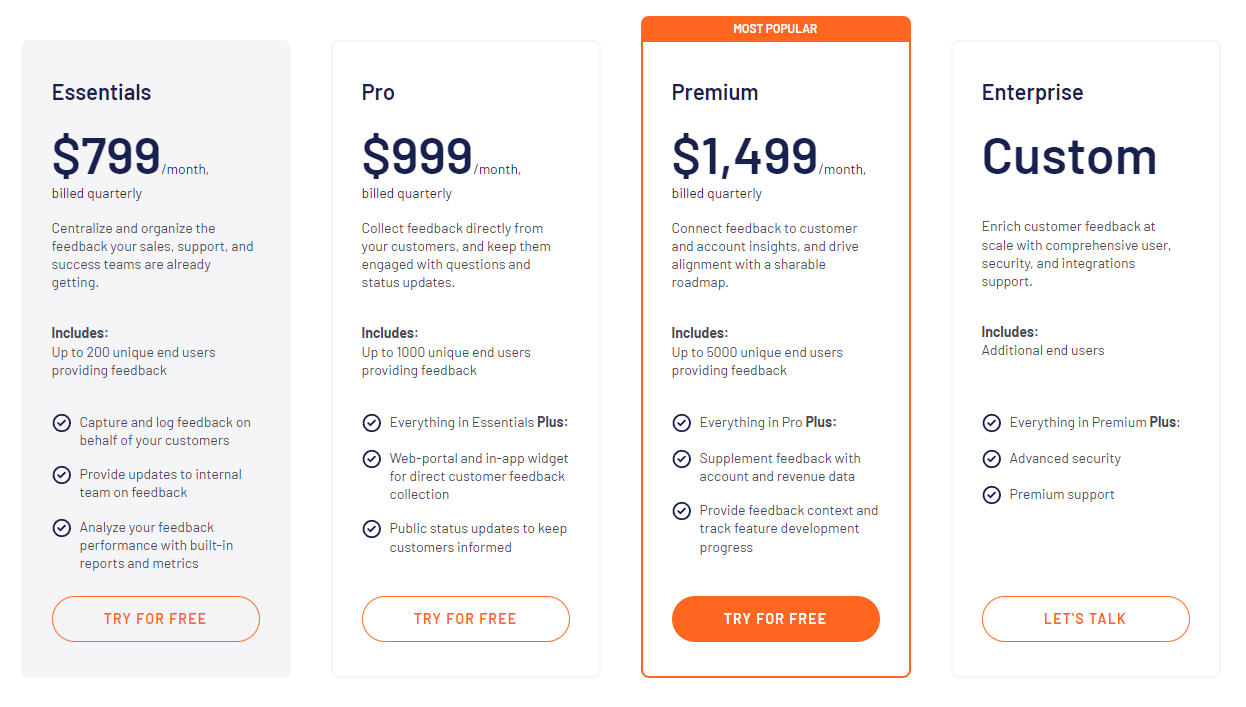Click checkmark icon beside 'Analyze your feedback performance'
The height and width of the screenshot is (707, 1246).
61,528
